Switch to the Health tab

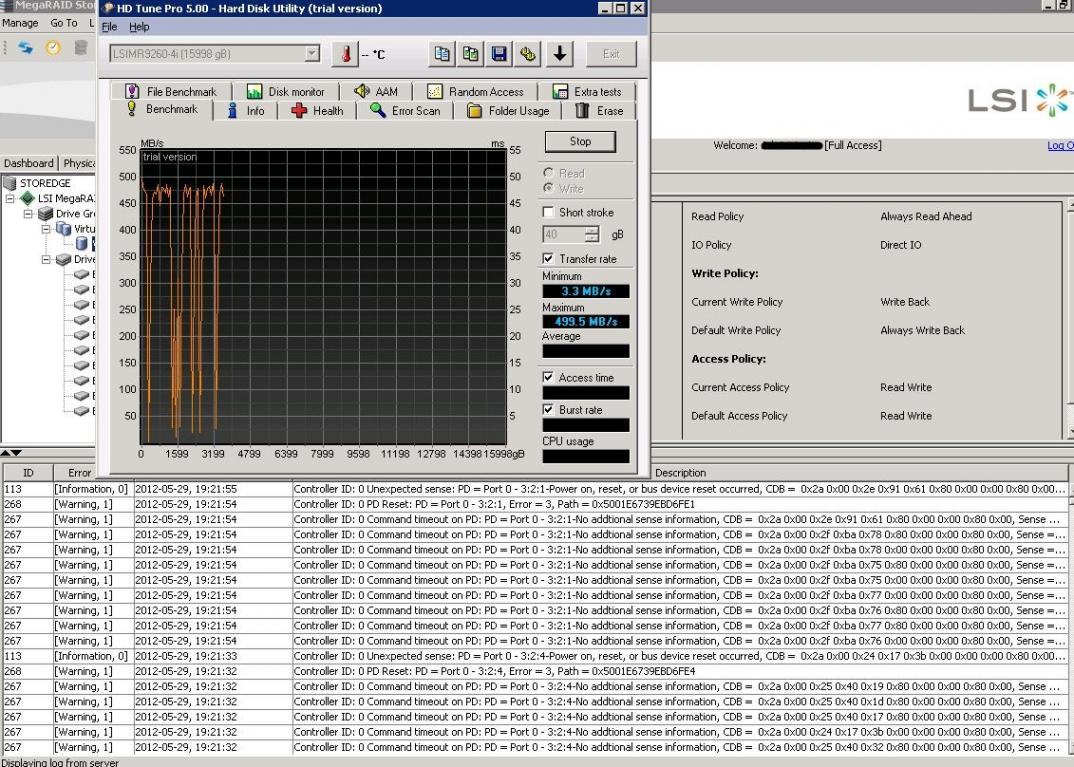tap(317, 111)
